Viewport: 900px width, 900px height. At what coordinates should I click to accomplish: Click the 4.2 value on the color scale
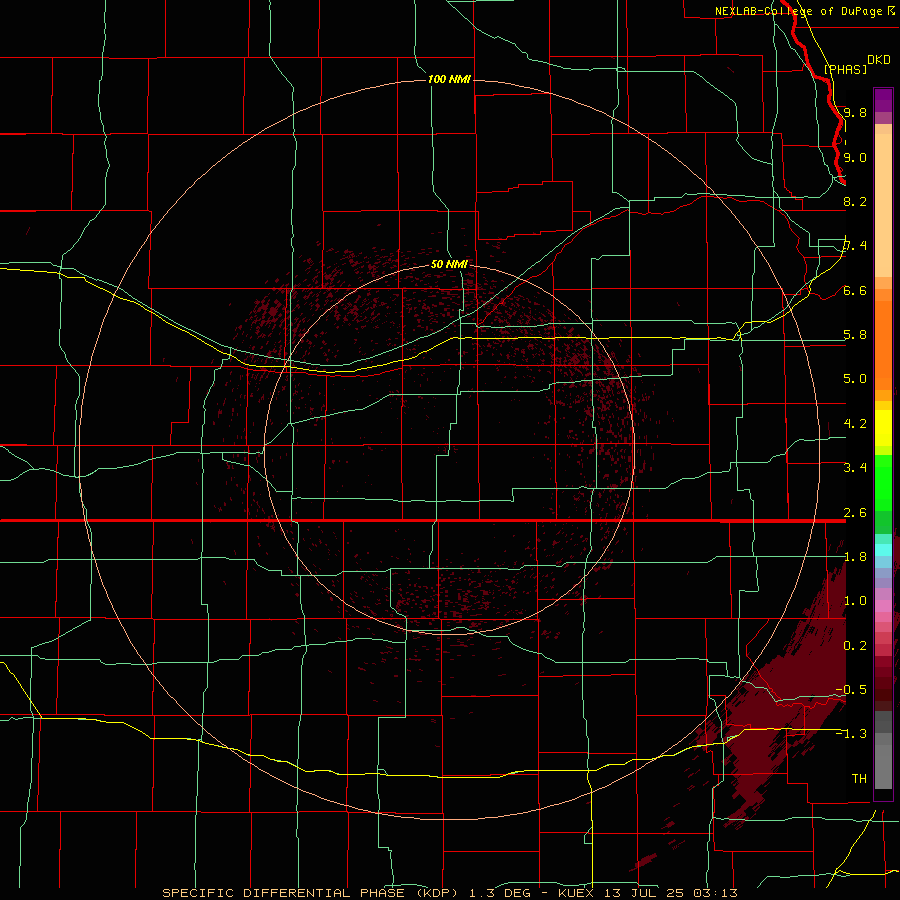(855, 424)
